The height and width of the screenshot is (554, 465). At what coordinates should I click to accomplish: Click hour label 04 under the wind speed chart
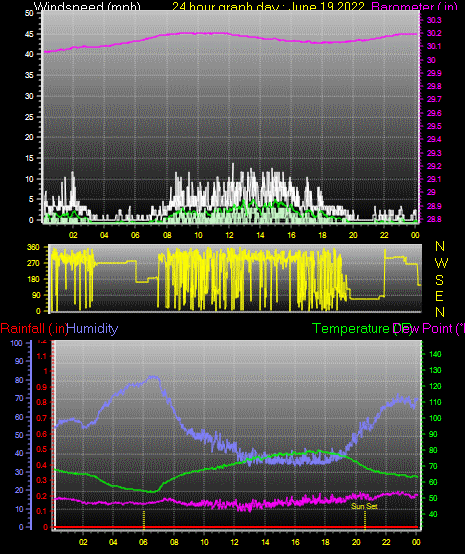coord(104,235)
